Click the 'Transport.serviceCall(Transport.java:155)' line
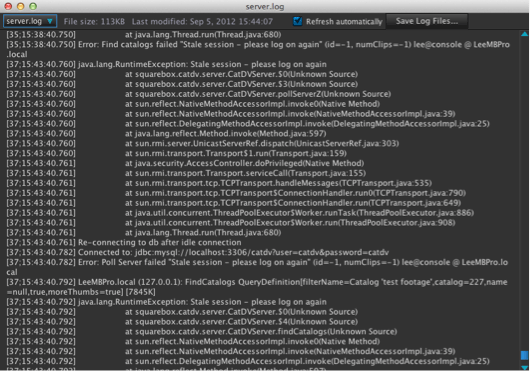Image resolution: width=530 pixels, height=371 pixels. [186, 173]
